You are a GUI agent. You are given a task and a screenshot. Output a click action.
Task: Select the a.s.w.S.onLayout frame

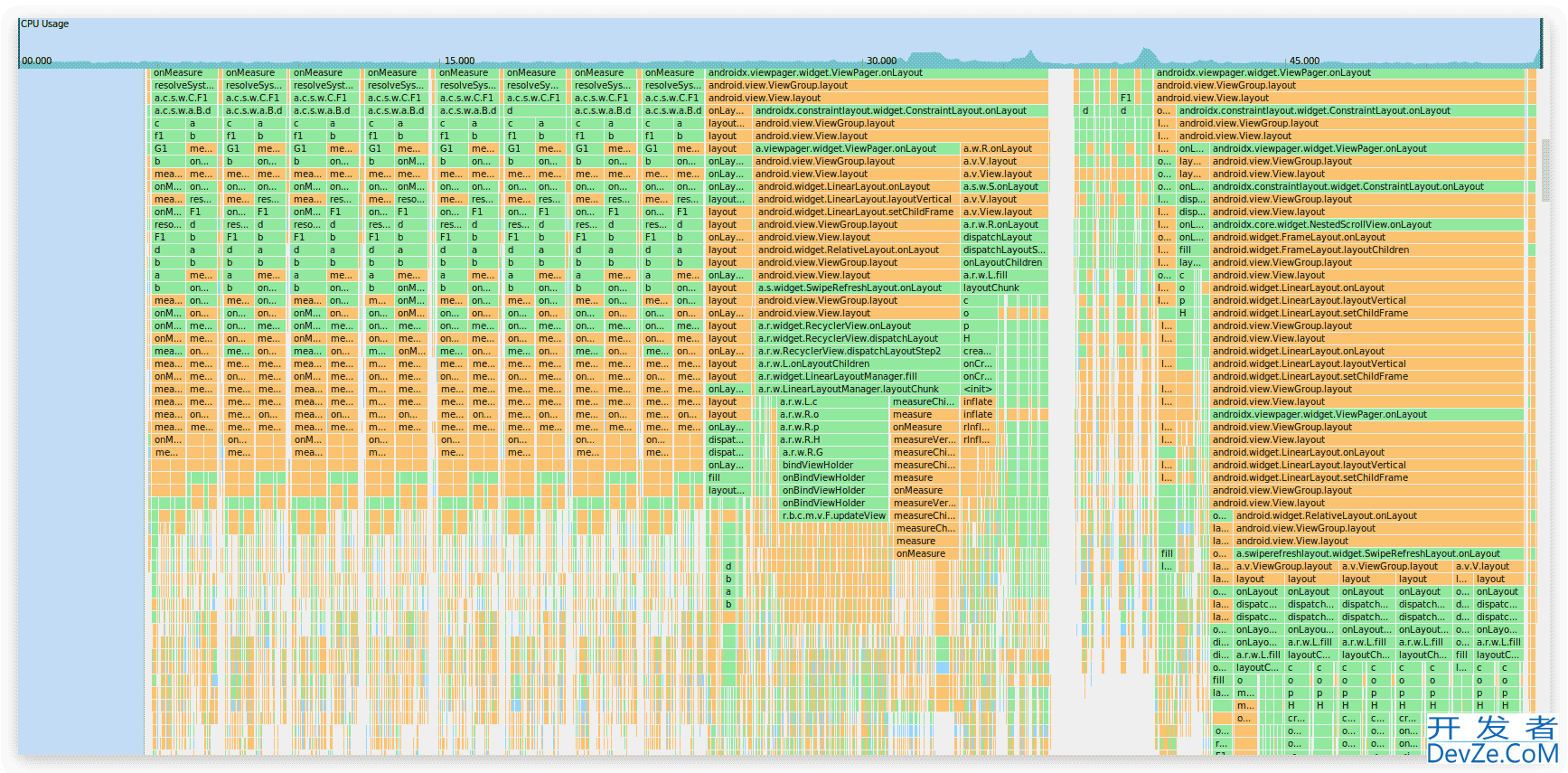[1004, 186]
